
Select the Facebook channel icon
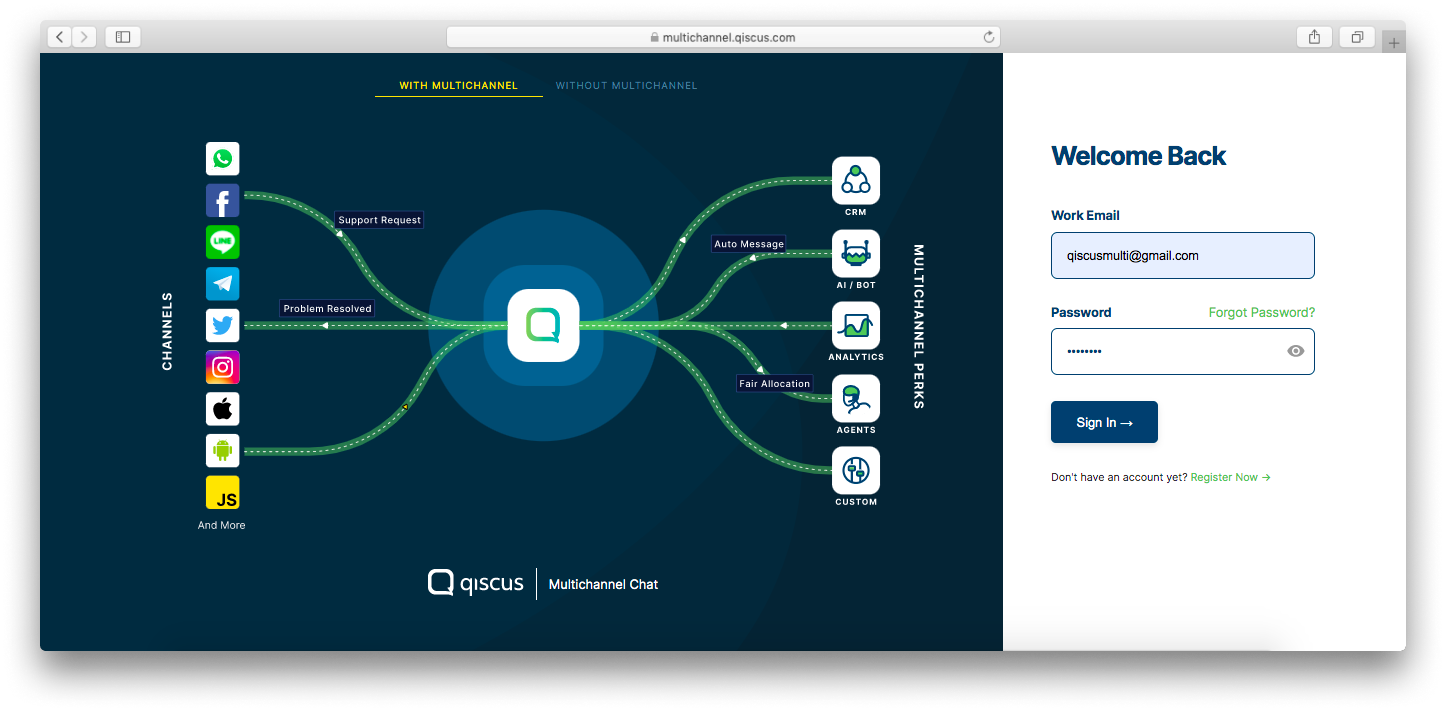point(222,200)
